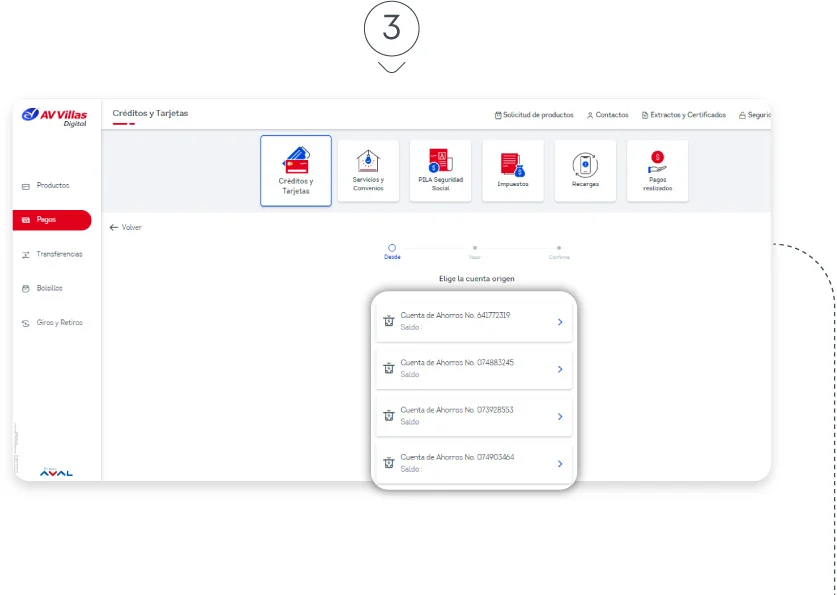Expand chevron for account 074883245
This screenshot has height=595, width=837.
tap(560, 369)
